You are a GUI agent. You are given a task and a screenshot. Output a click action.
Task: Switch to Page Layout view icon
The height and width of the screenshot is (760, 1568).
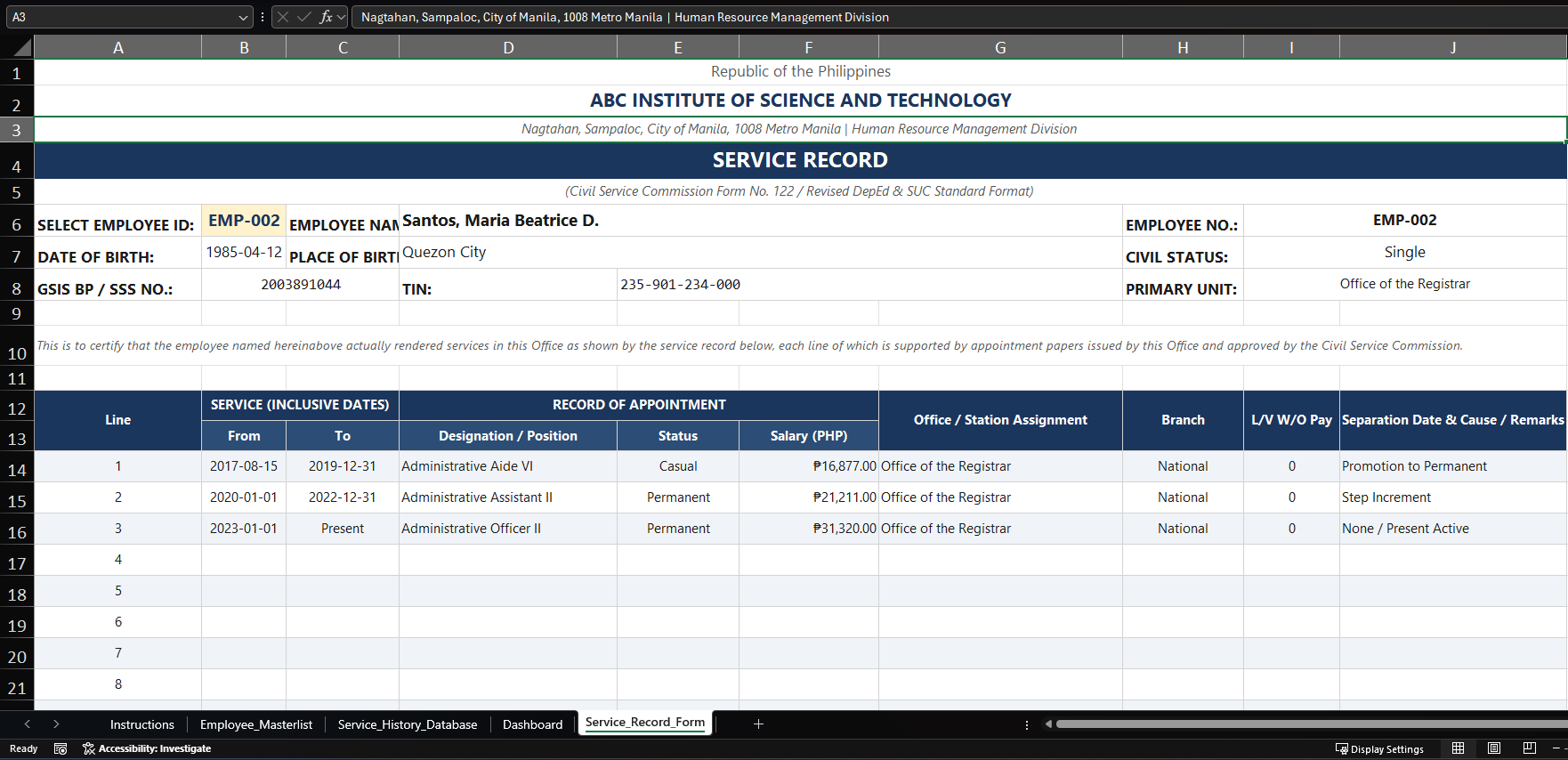pyautogui.click(x=1494, y=748)
